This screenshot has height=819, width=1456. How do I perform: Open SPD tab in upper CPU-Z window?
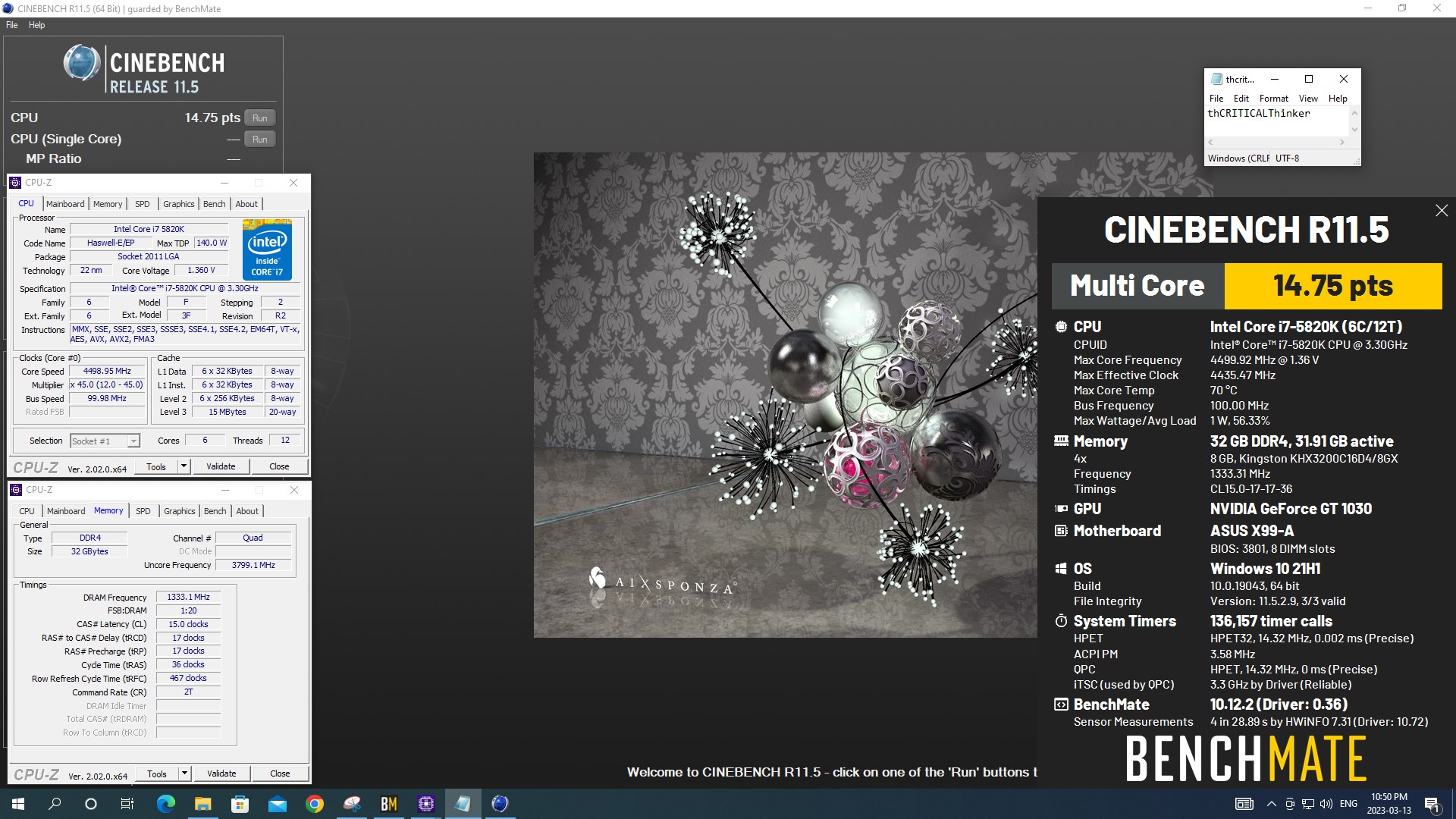point(143,204)
